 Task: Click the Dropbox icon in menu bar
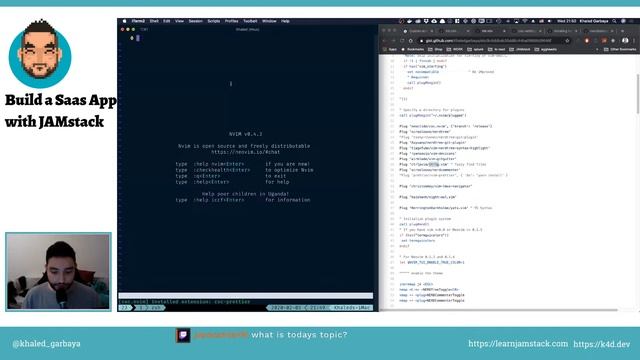(426, 21)
